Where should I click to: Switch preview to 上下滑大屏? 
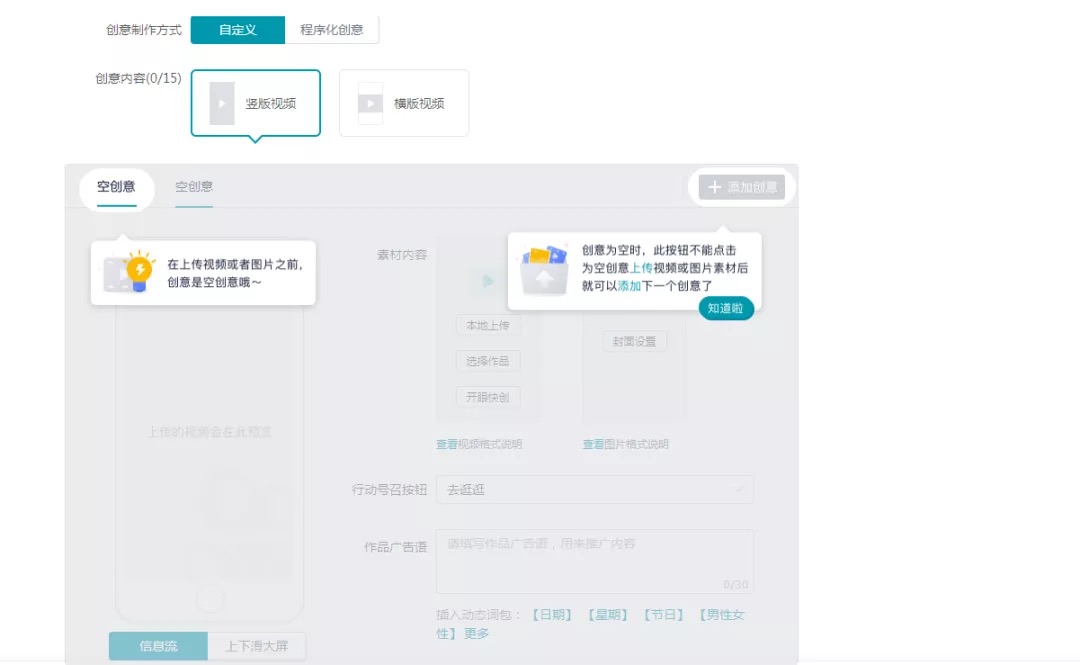point(257,646)
